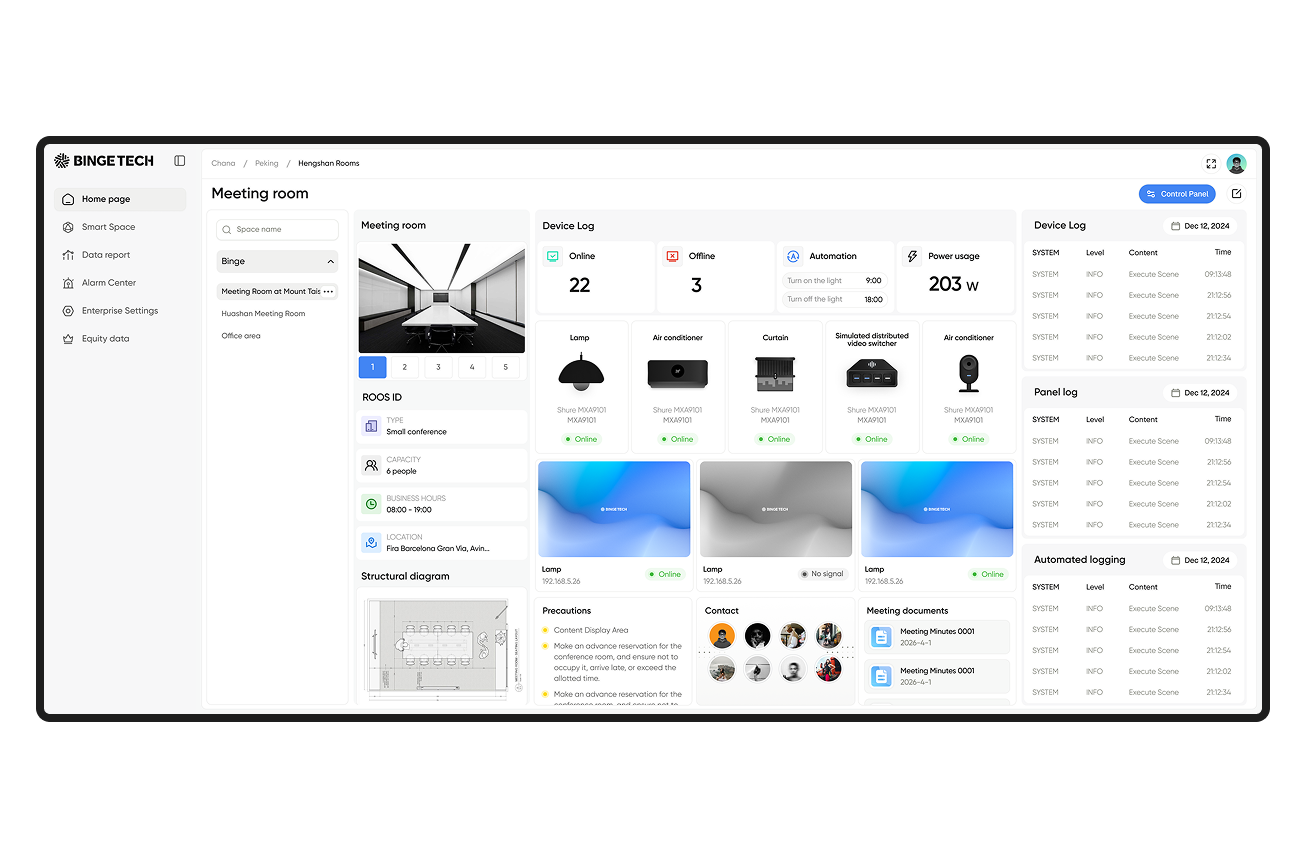1304x856 pixels.
Task: Click the 203 W power usage value
Action: 953,285
